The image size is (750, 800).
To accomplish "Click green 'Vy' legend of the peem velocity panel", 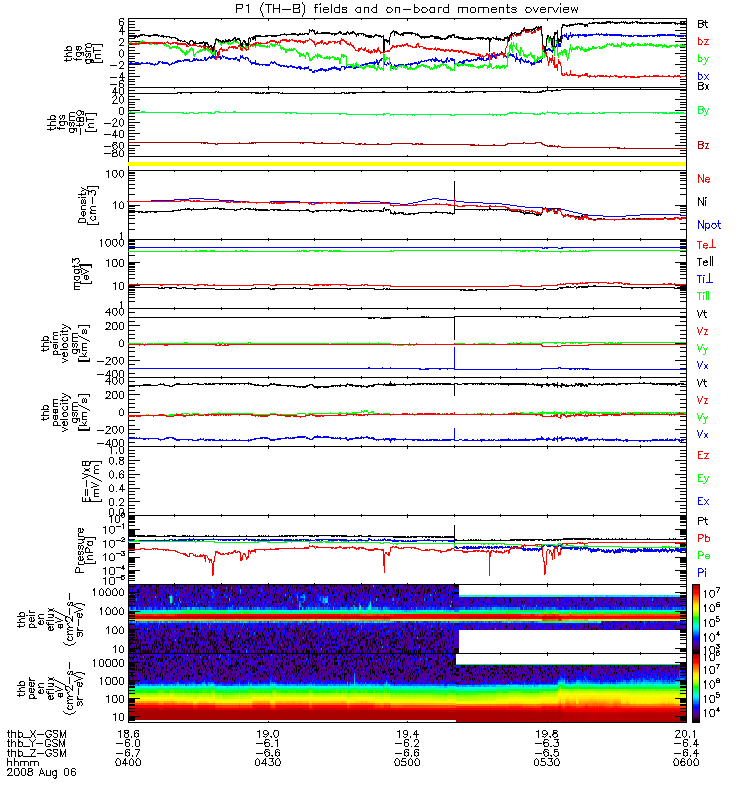I will pos(703,418).
